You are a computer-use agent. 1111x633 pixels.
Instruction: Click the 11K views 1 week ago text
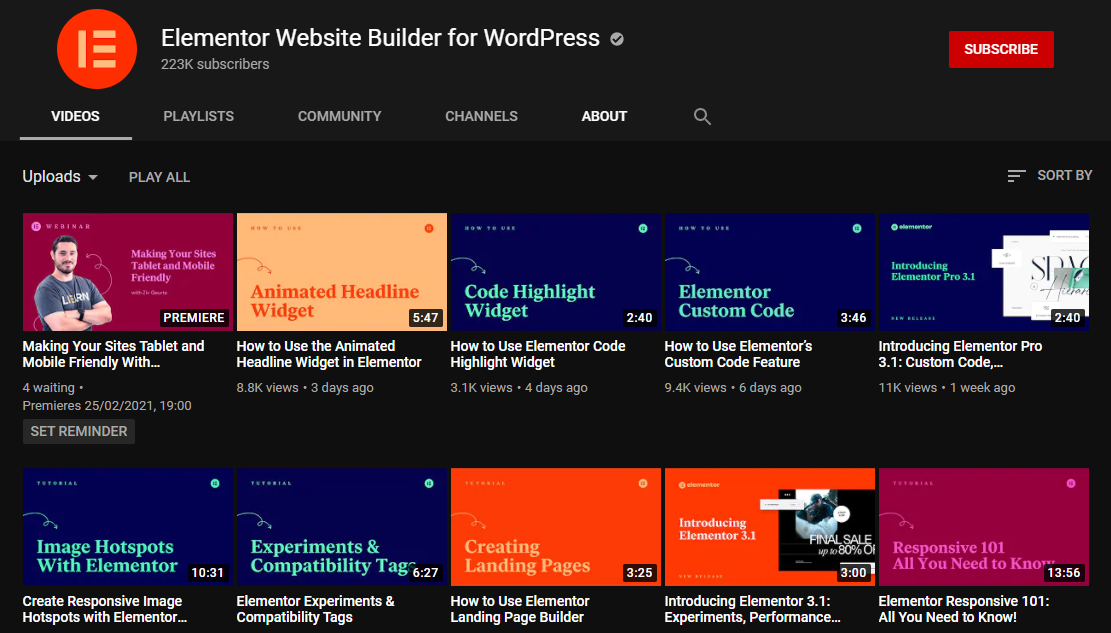pos(947,388)
